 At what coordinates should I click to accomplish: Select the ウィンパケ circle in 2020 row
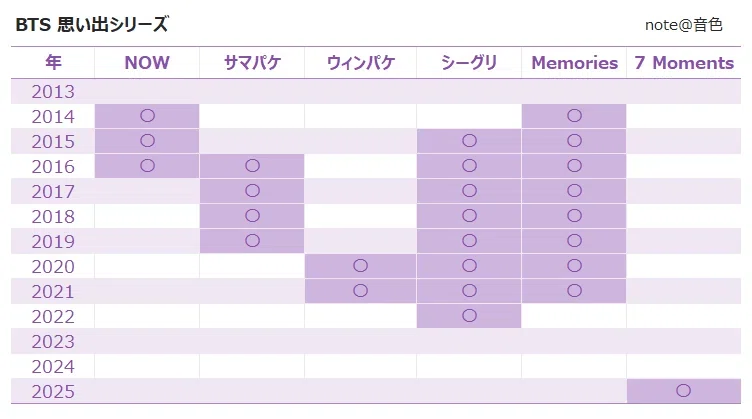[x=360, y=266]
